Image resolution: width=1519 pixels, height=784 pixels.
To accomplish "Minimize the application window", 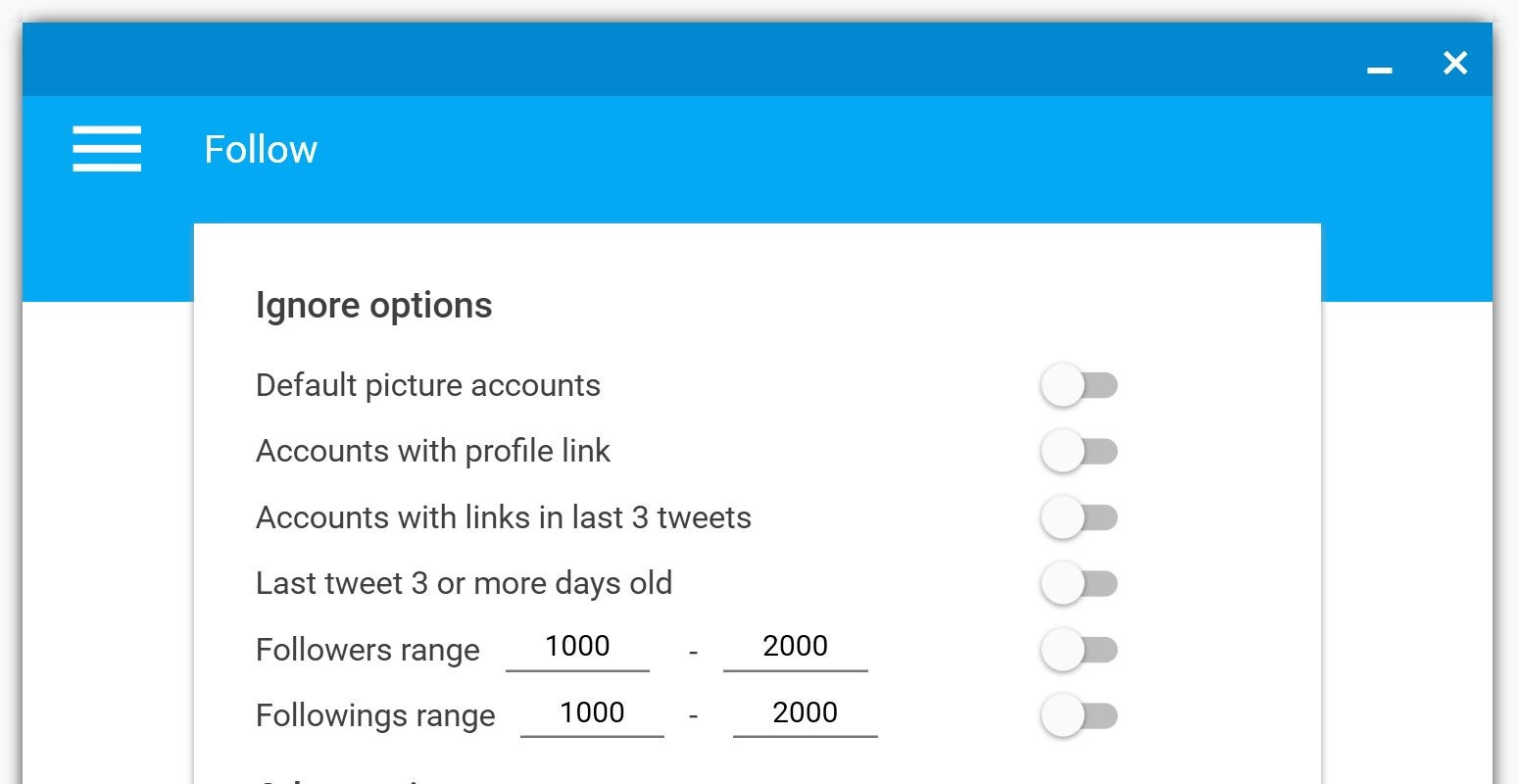I will coord(1380,69).
